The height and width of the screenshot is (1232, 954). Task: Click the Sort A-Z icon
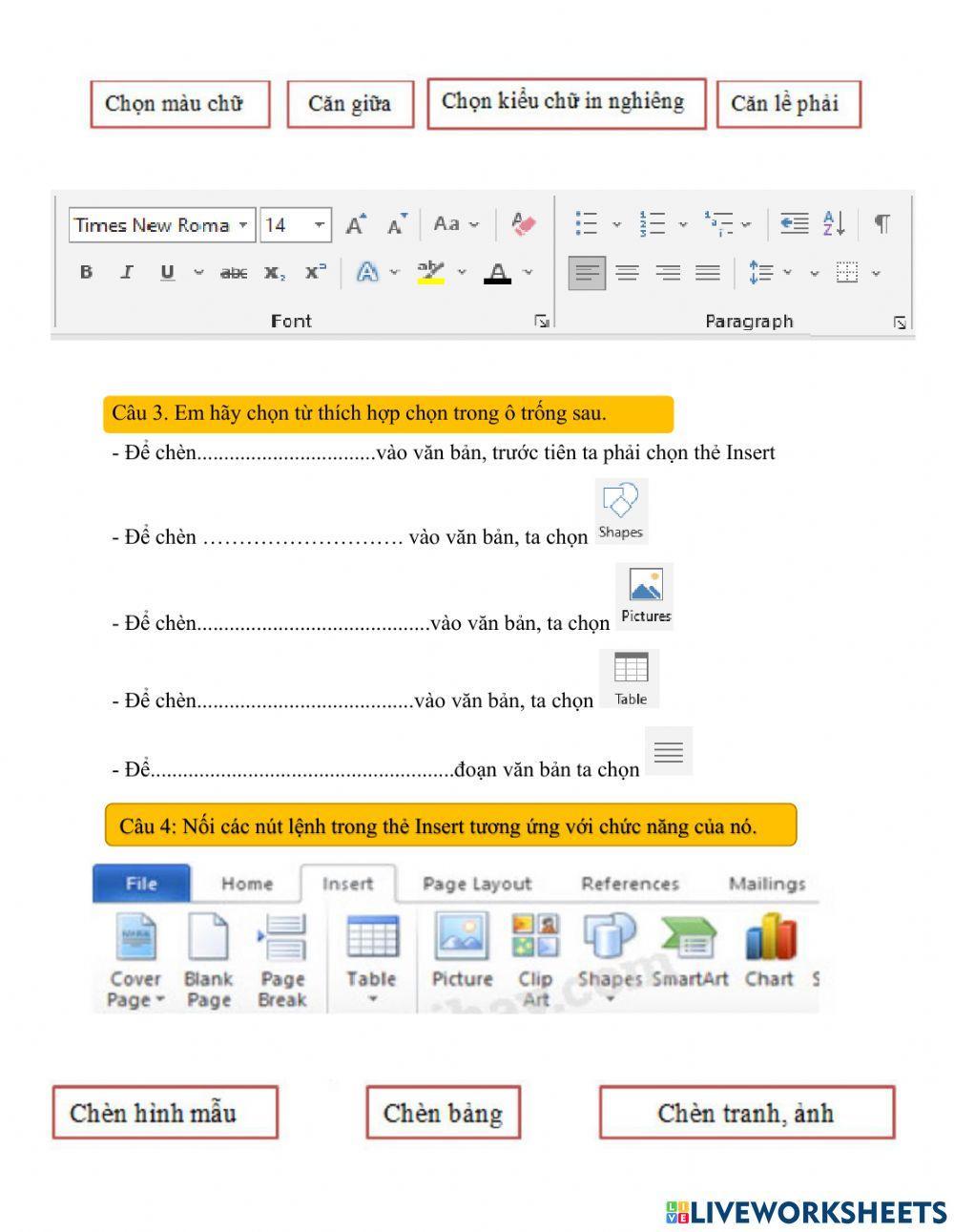(834, 224)
